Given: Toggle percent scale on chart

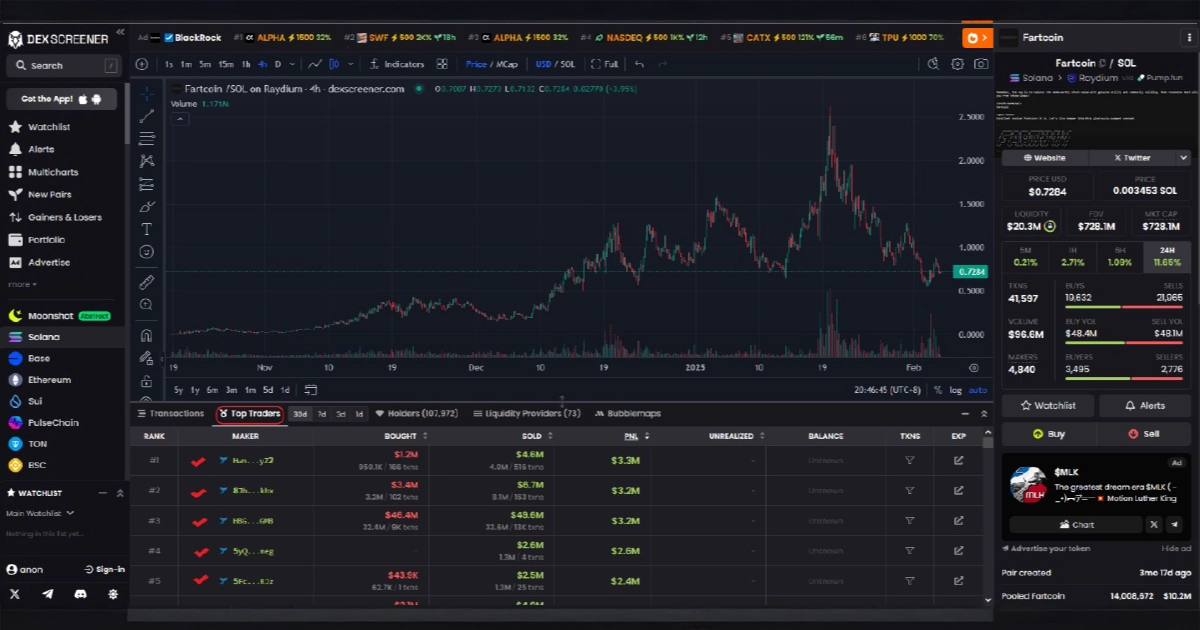Looking at the screenshot, I should (x=938, y=390).
